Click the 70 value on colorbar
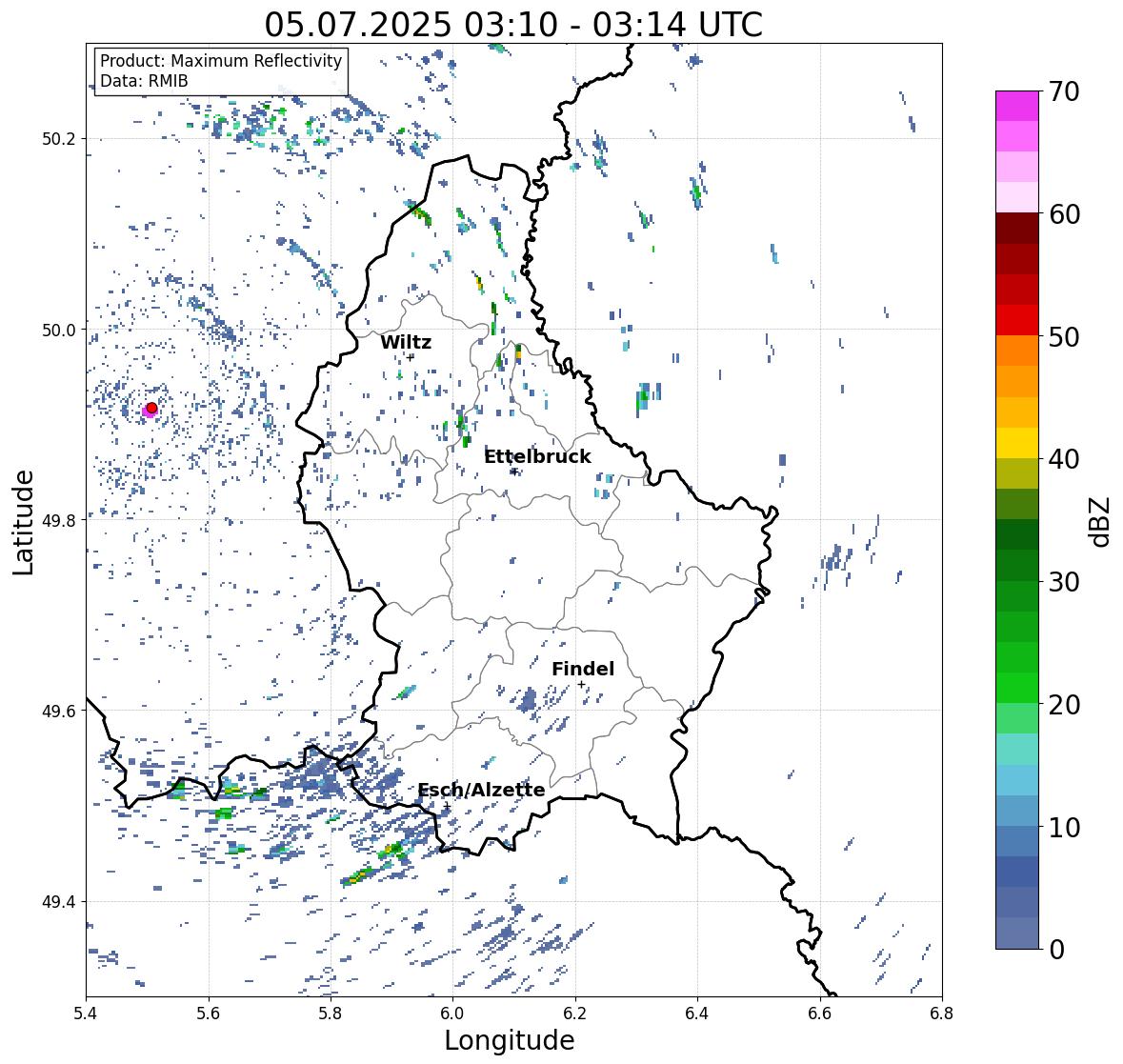 (x=1064, y=91)
